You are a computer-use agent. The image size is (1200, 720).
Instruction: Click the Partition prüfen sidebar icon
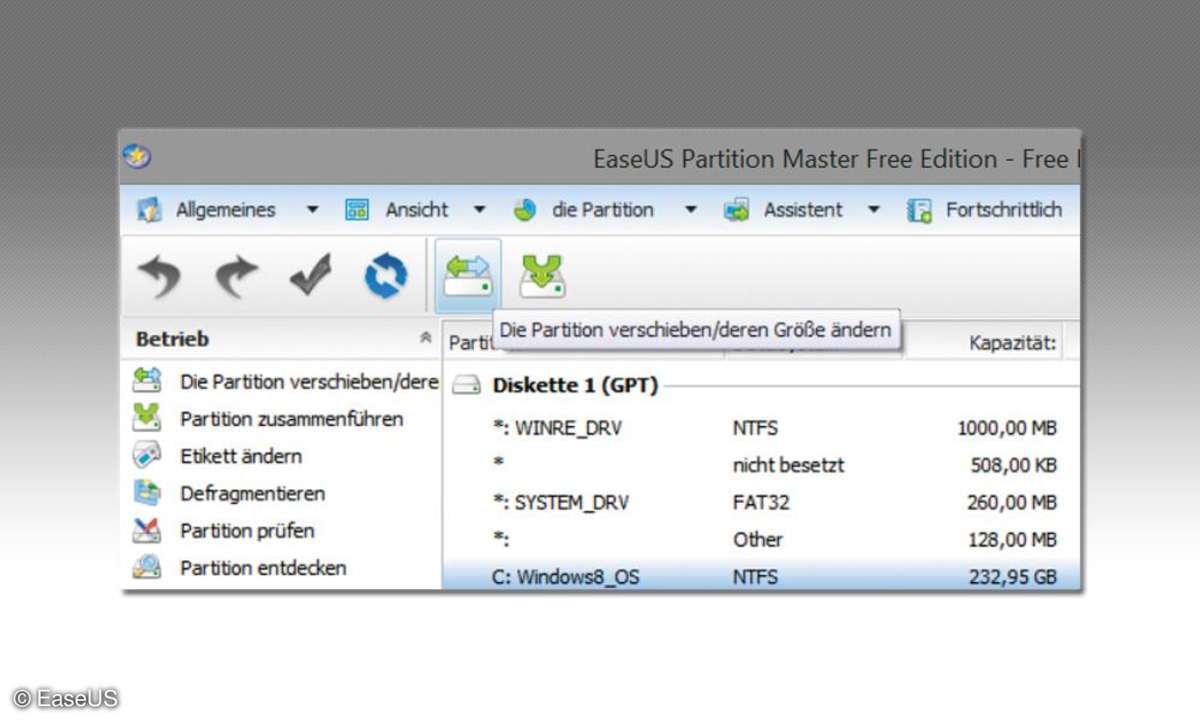[x=147, y=530]
